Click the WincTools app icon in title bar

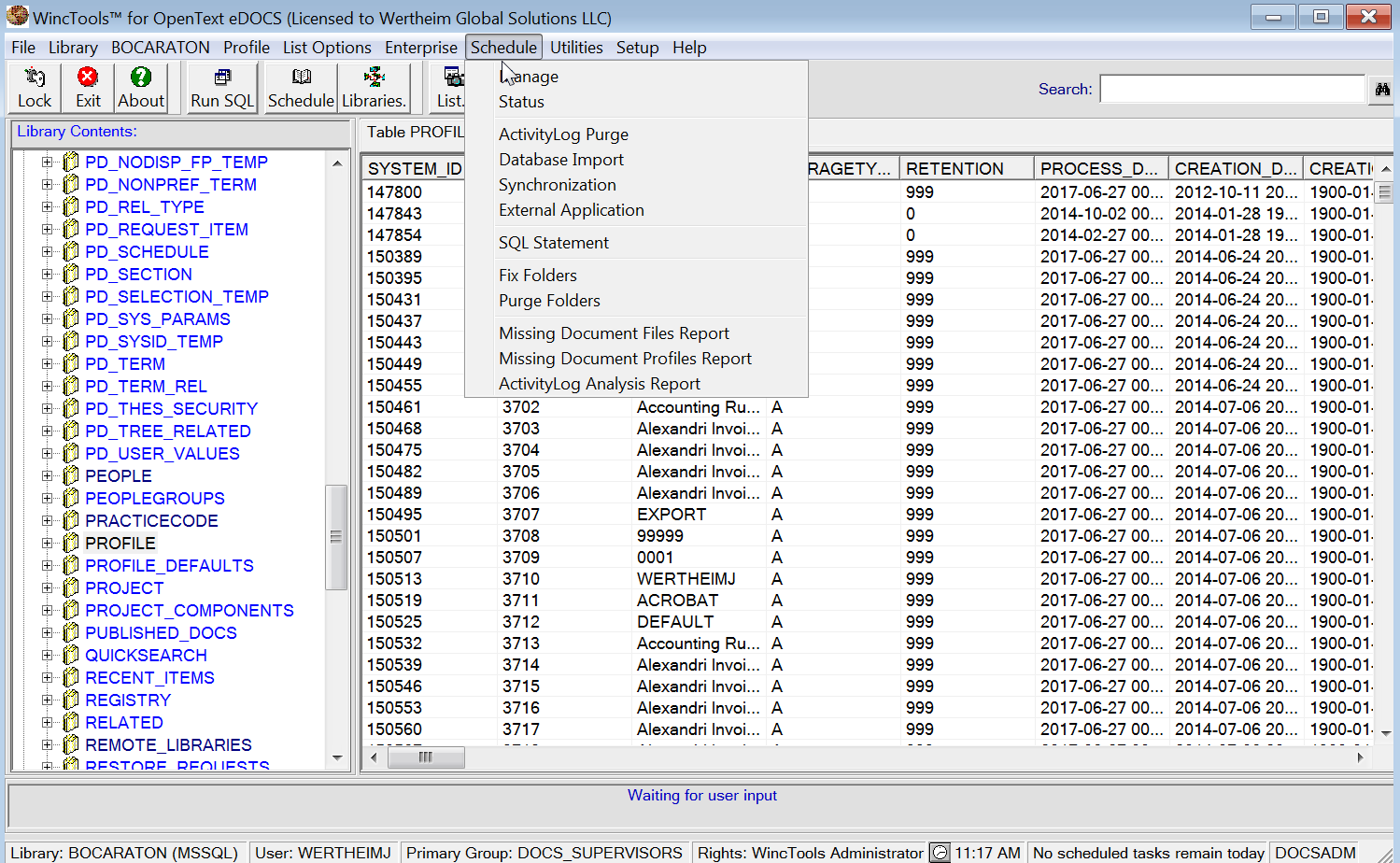[17, 17]
